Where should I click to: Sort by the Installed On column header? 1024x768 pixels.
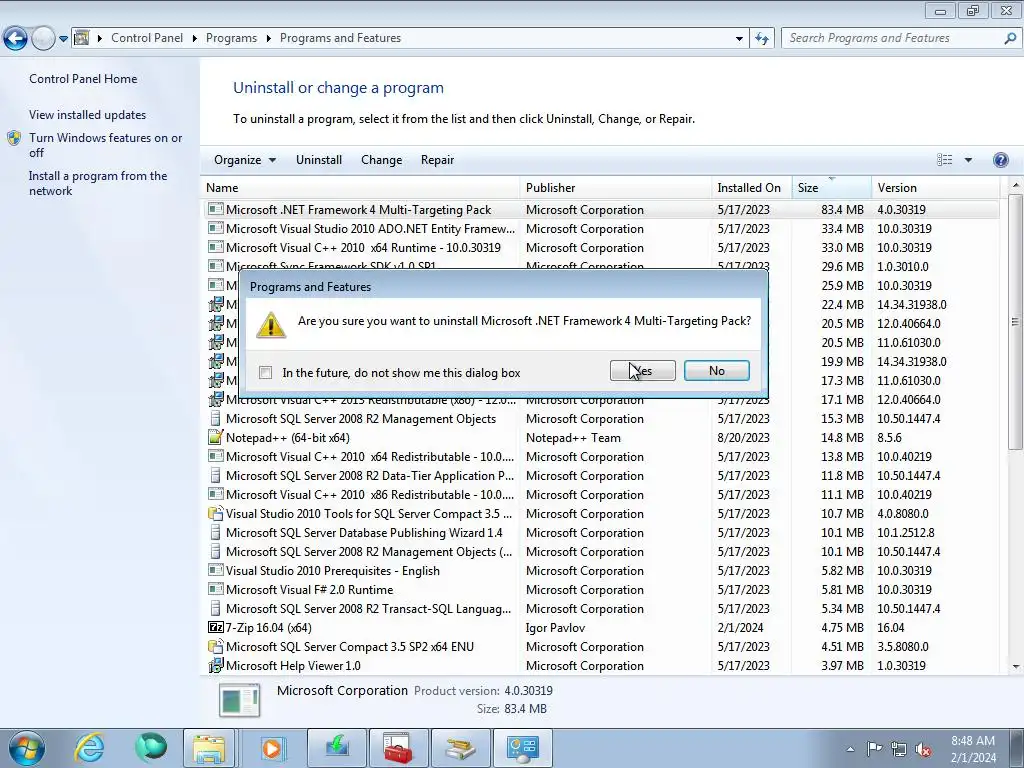tap(752, 187)
